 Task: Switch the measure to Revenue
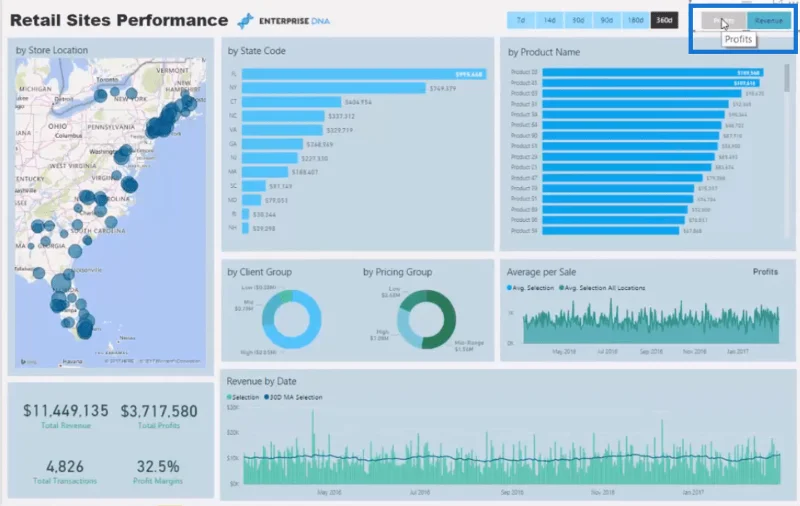point(768,20)
